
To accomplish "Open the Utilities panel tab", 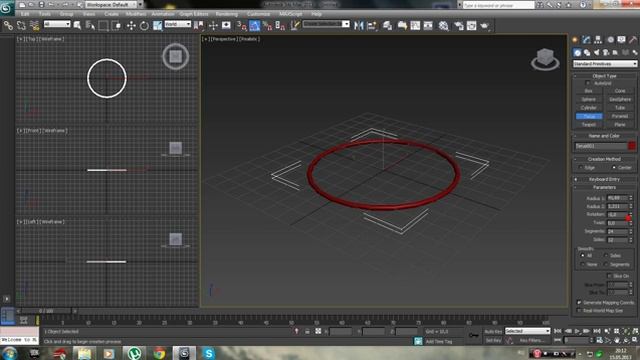I will coord(633,40).
